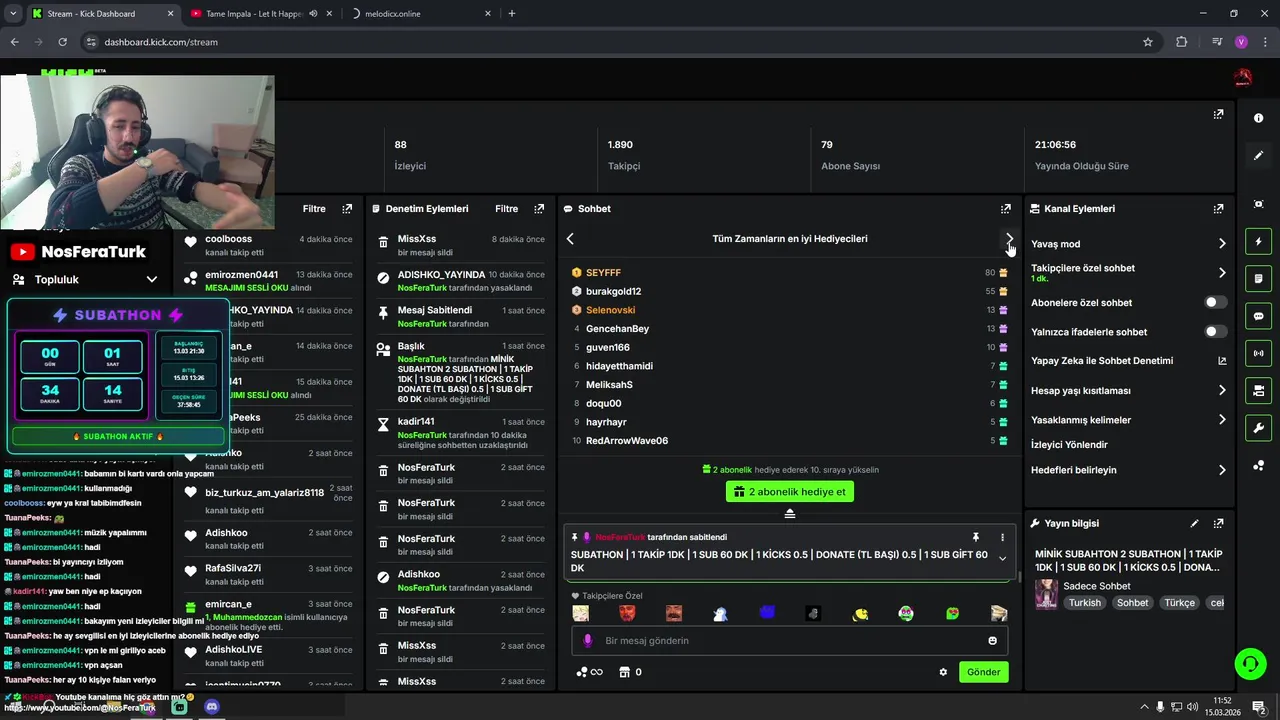Image resolution: width=1280 pixels, height=720 pixels.
Task: Click the pencil edit icon in right sidebar
Action: [1258, 156]
